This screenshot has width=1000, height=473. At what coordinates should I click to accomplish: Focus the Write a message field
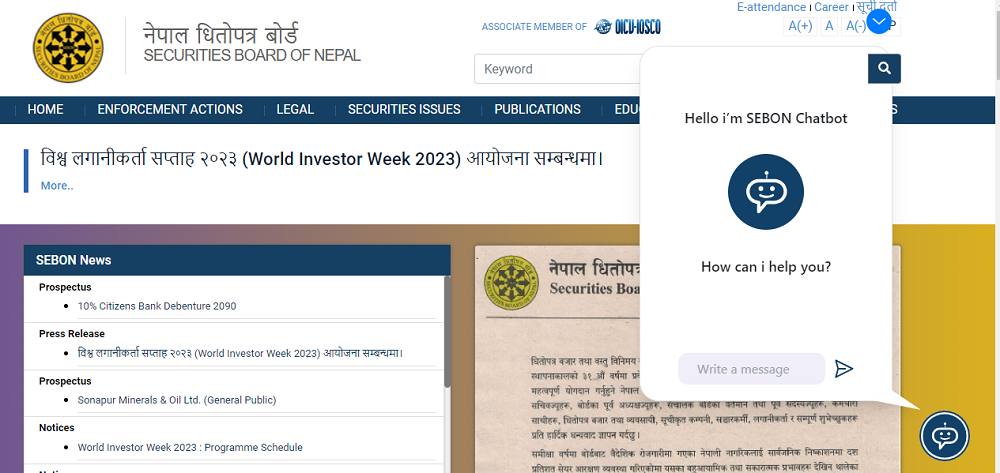point(751,369)
